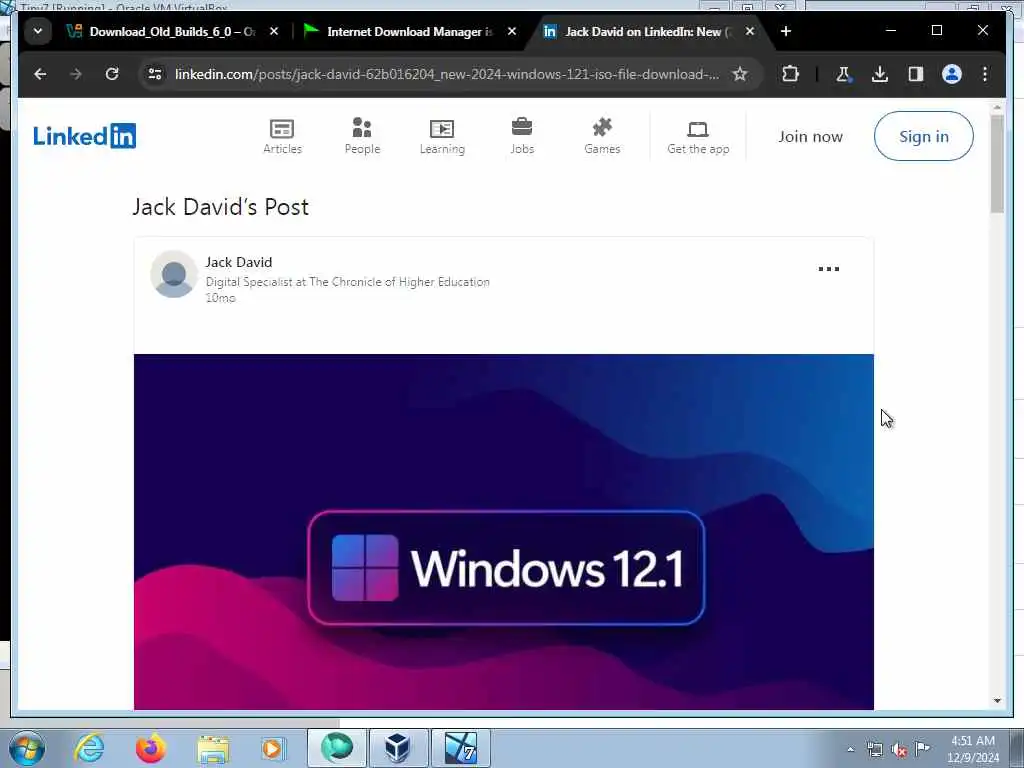Image resolution: width=1024 pixels, height=768 pixels.
Task: Click the page vertical scrollbar thumb
Action: [997, 163]
